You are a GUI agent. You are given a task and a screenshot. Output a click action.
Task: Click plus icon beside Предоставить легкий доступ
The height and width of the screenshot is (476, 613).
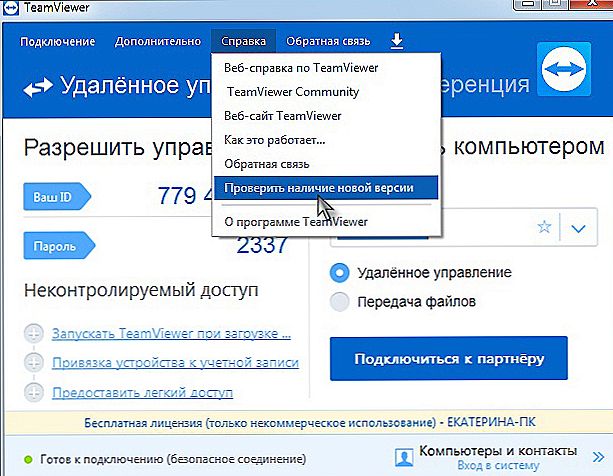[x=34, y=392]
